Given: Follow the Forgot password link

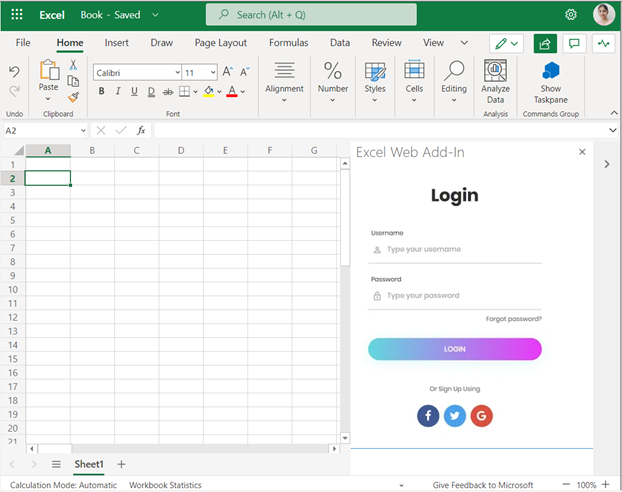Looking at the screenshot, I should click(x=513, y=319).
